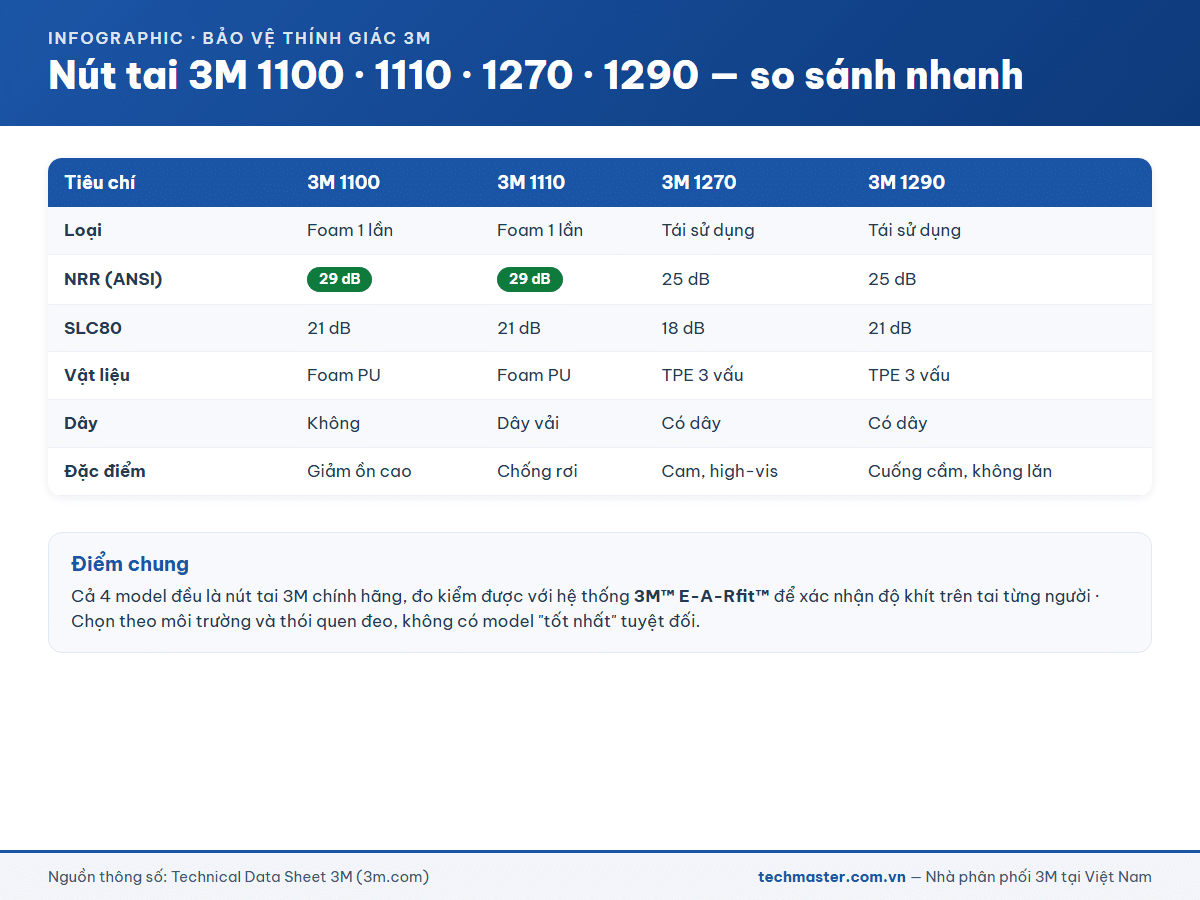
Task: Click 'Có dây' under the 3M 1290 column
Action: pos(898,423)
